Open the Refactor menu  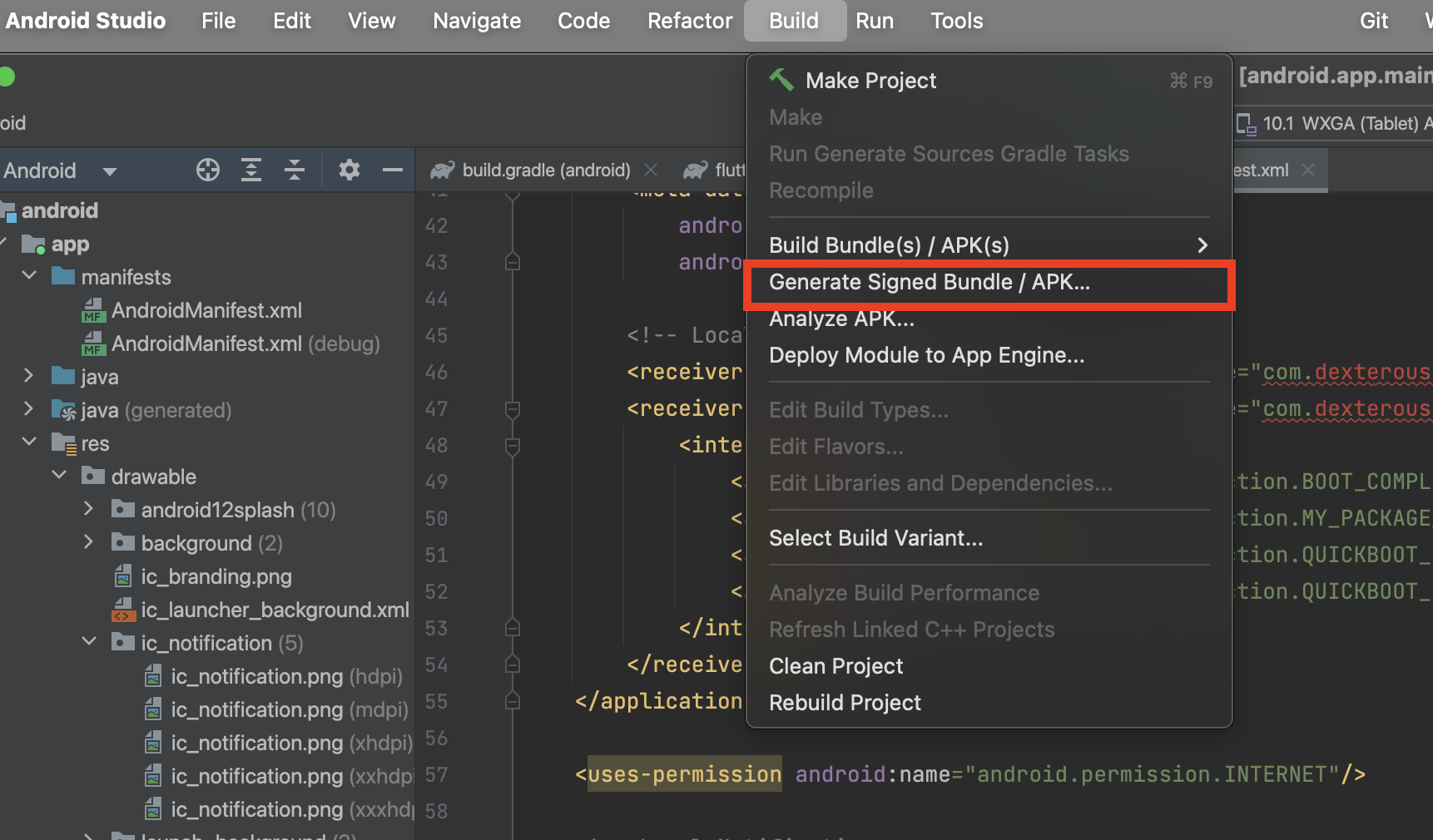(690, 21)
